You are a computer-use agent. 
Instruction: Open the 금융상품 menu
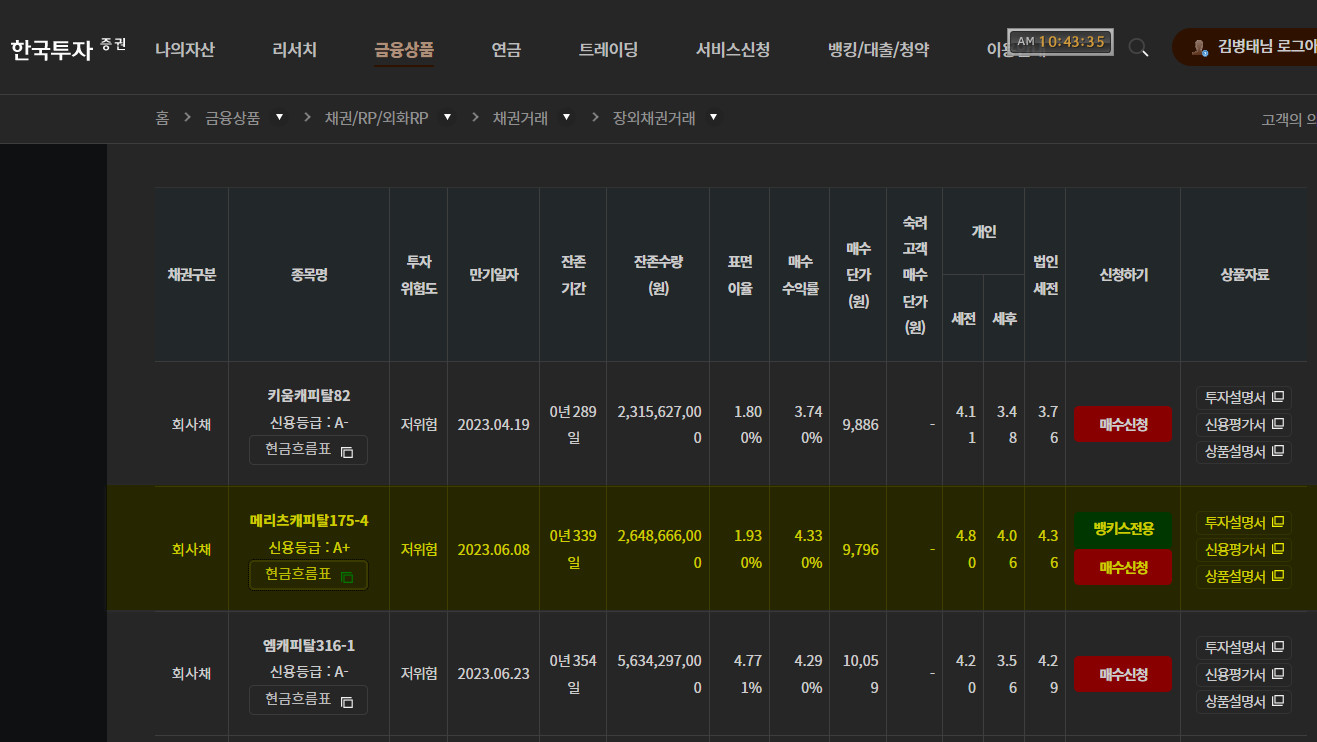point(404,49)
